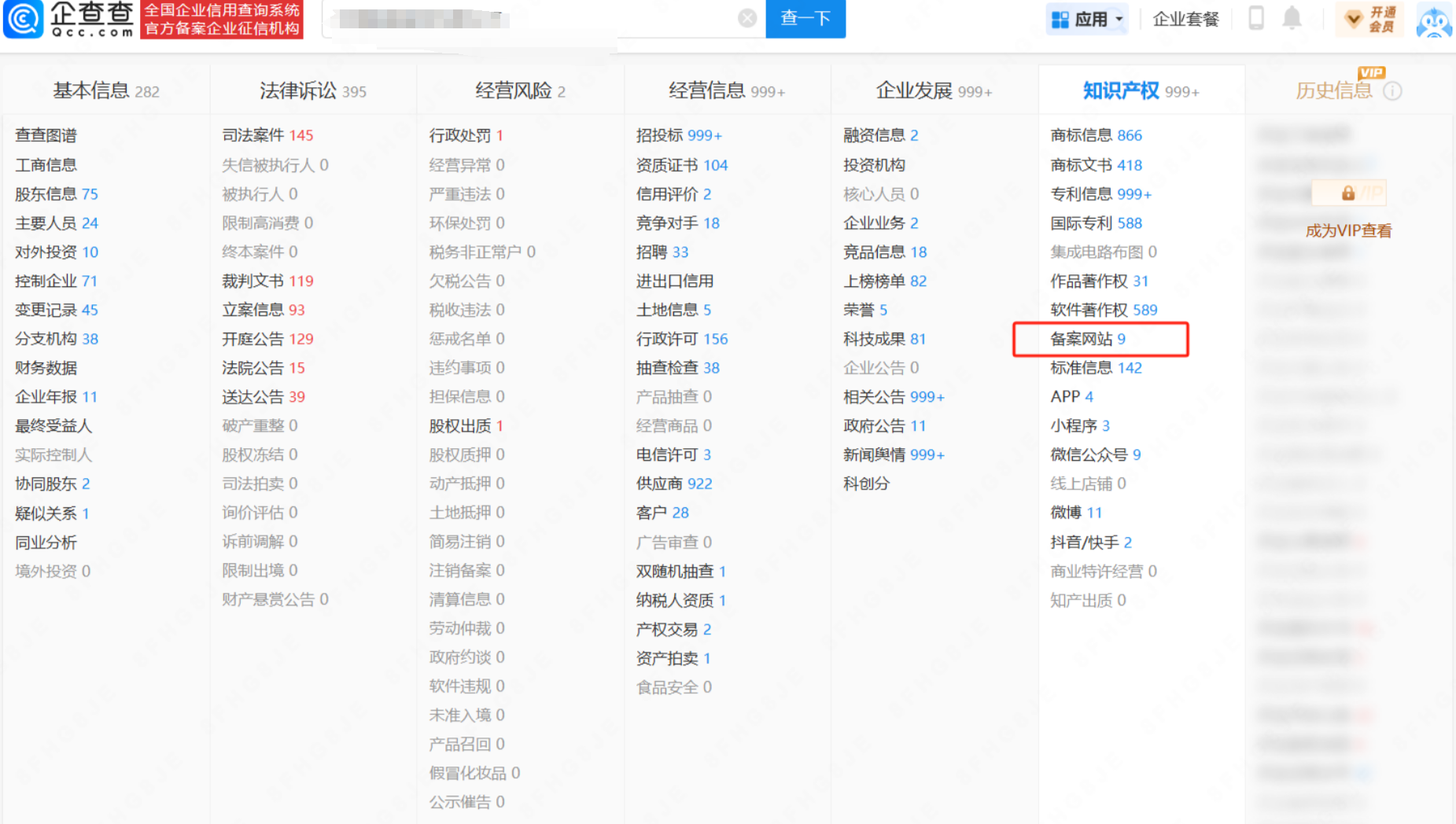Image resolution: width=1456 pixels, height=824 pixels.
Task: Open 企业套餐 link
Action: tap(1185, 19)
